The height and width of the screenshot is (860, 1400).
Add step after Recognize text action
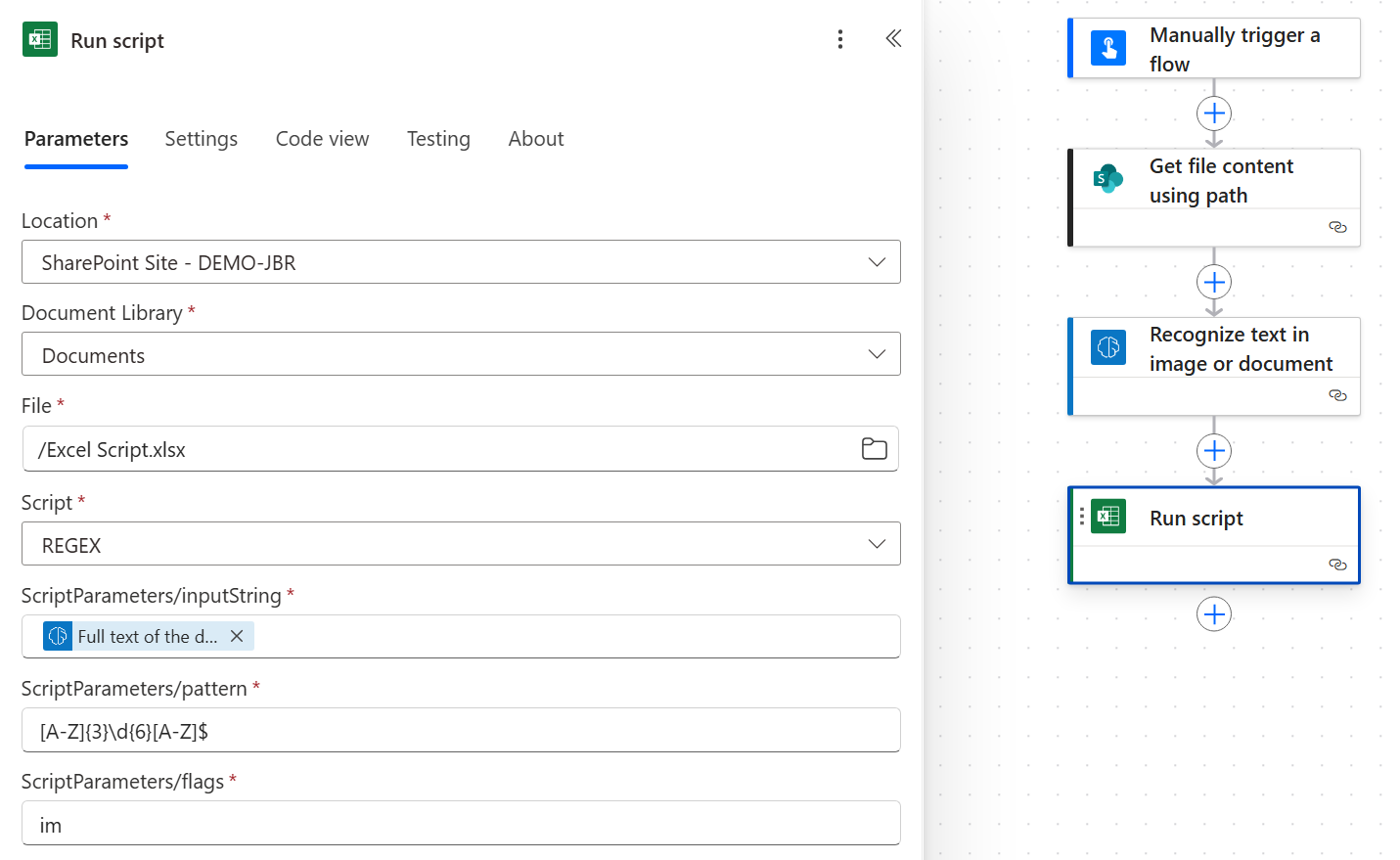point(1214,451)
